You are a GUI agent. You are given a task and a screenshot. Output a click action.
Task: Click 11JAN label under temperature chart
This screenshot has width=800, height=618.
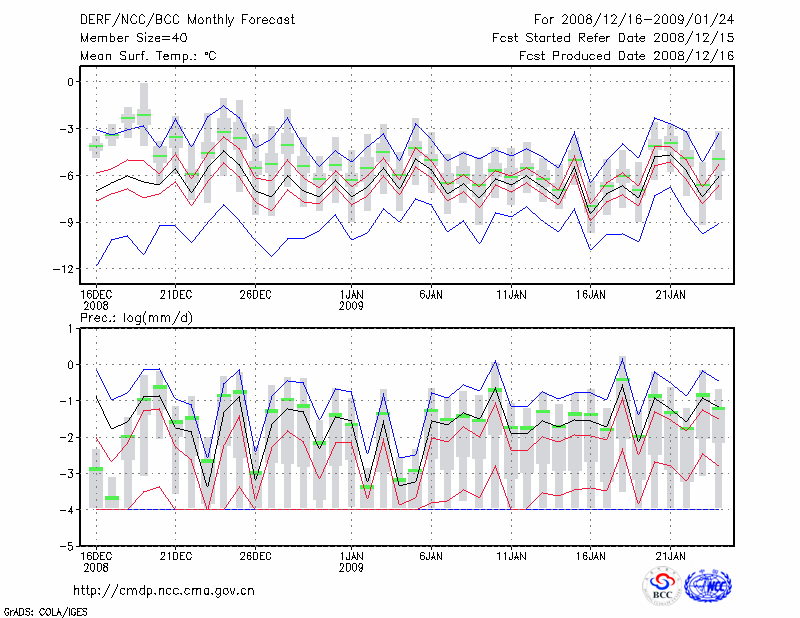pyautogui.click(x=511, y=294)
